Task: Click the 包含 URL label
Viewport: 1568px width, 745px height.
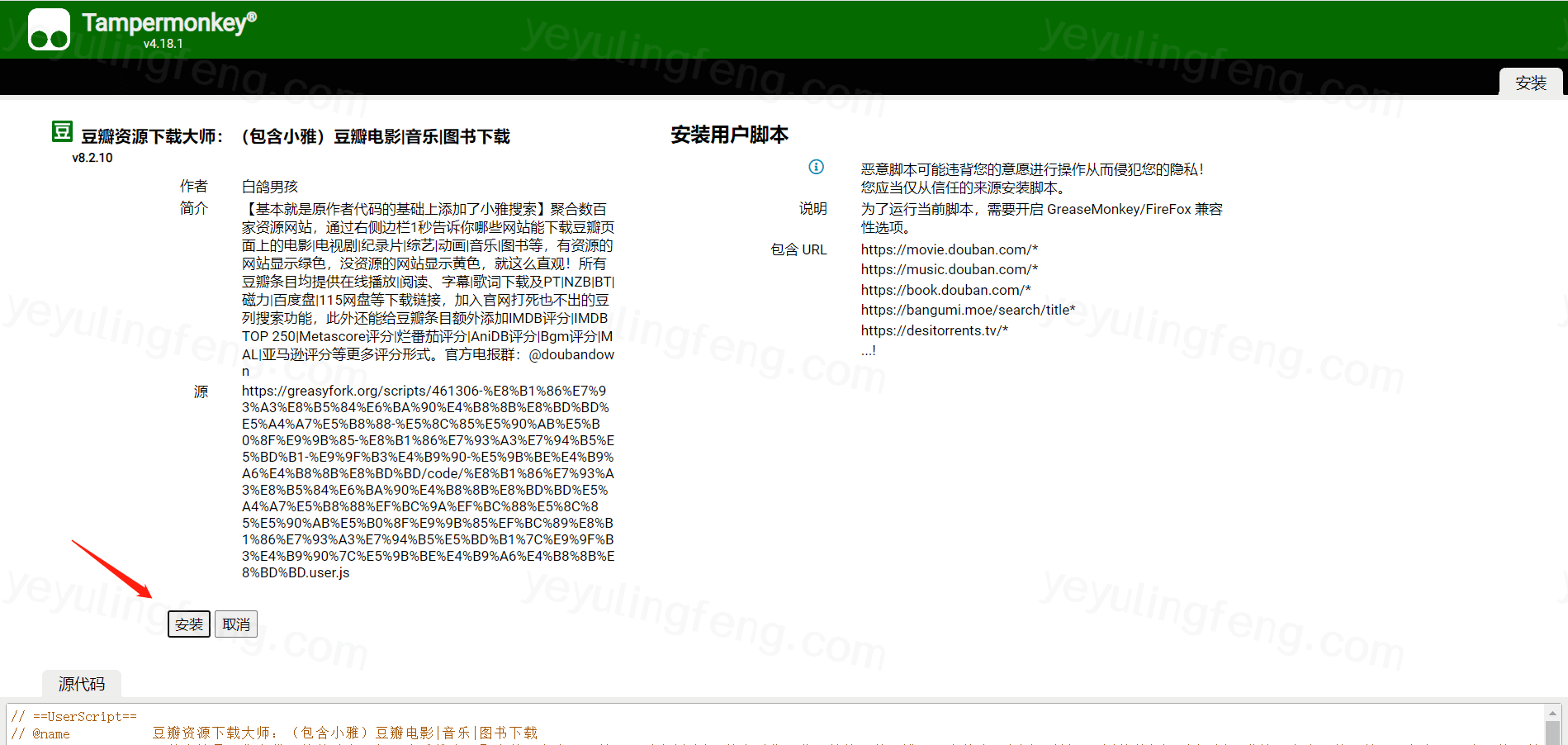Action: (x=798, y=249)
